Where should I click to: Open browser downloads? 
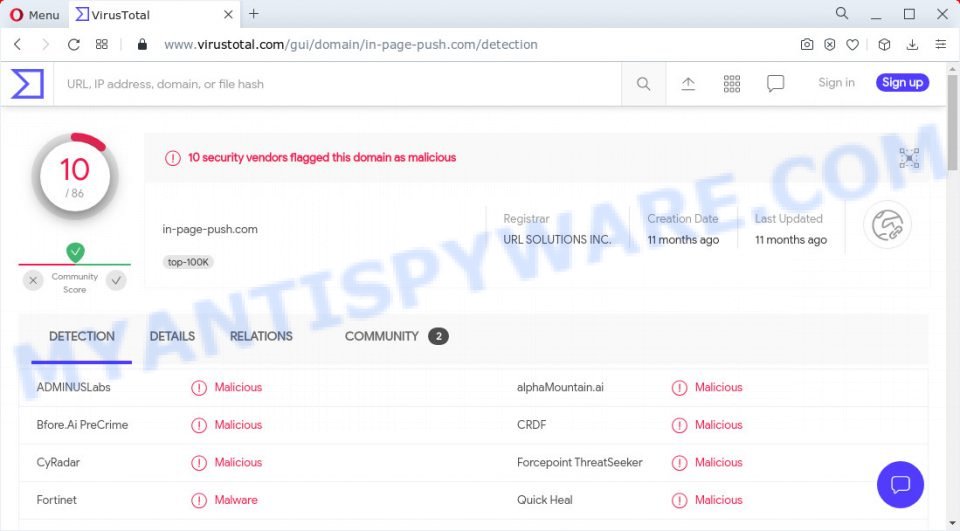(912, 44)
